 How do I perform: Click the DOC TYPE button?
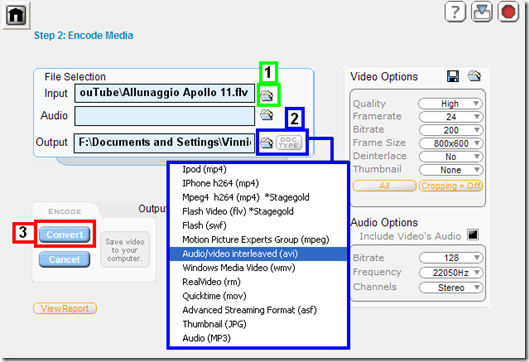pyautogui.click(x=289, y=142)
